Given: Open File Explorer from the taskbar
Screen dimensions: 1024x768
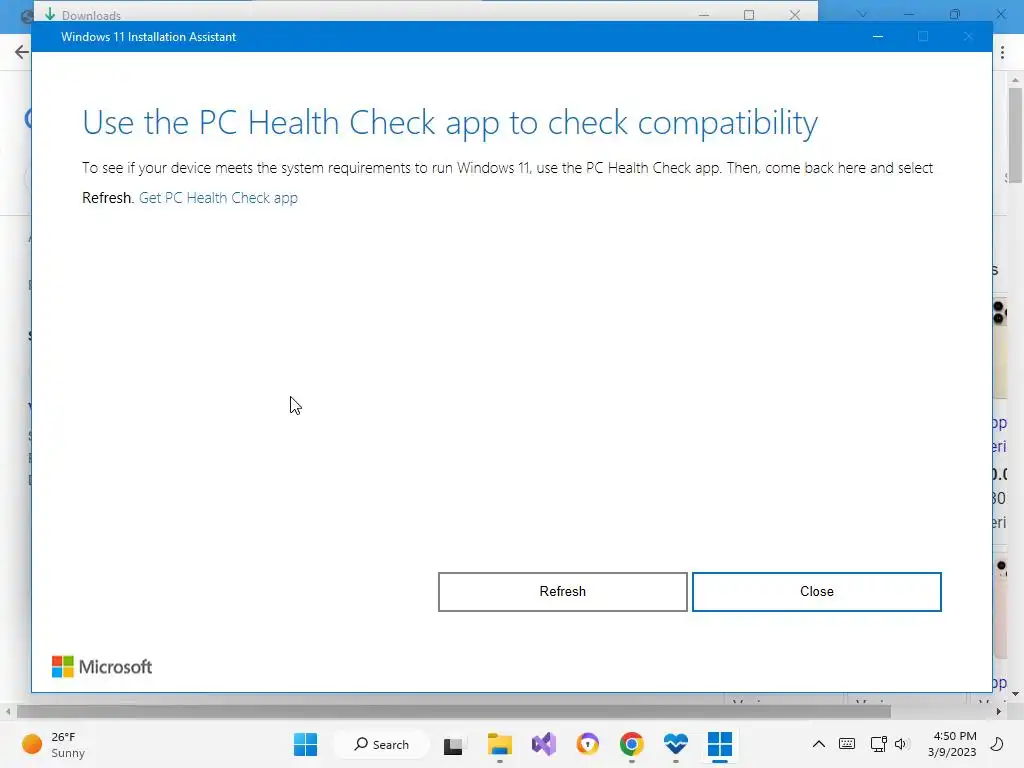Looking at the screenshot, I should [500, 744].
